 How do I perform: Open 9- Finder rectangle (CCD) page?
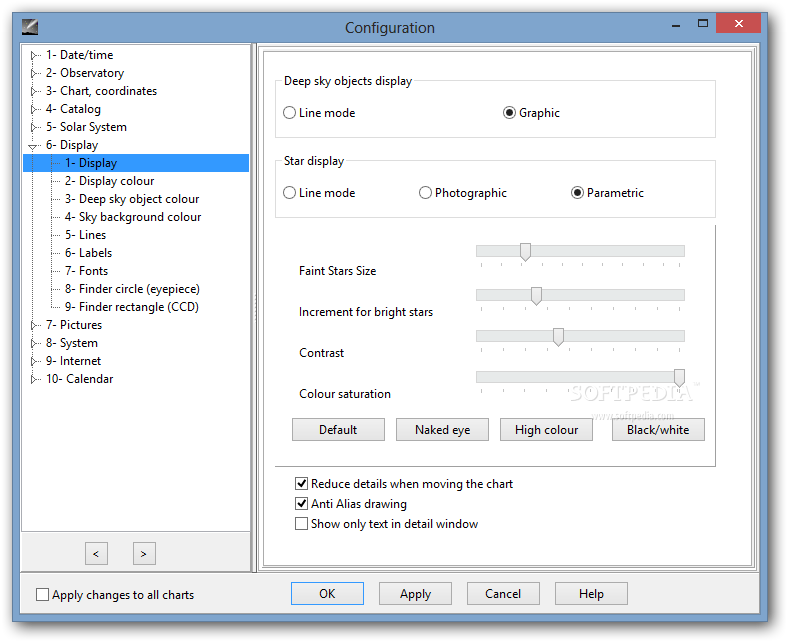point(132,307)
